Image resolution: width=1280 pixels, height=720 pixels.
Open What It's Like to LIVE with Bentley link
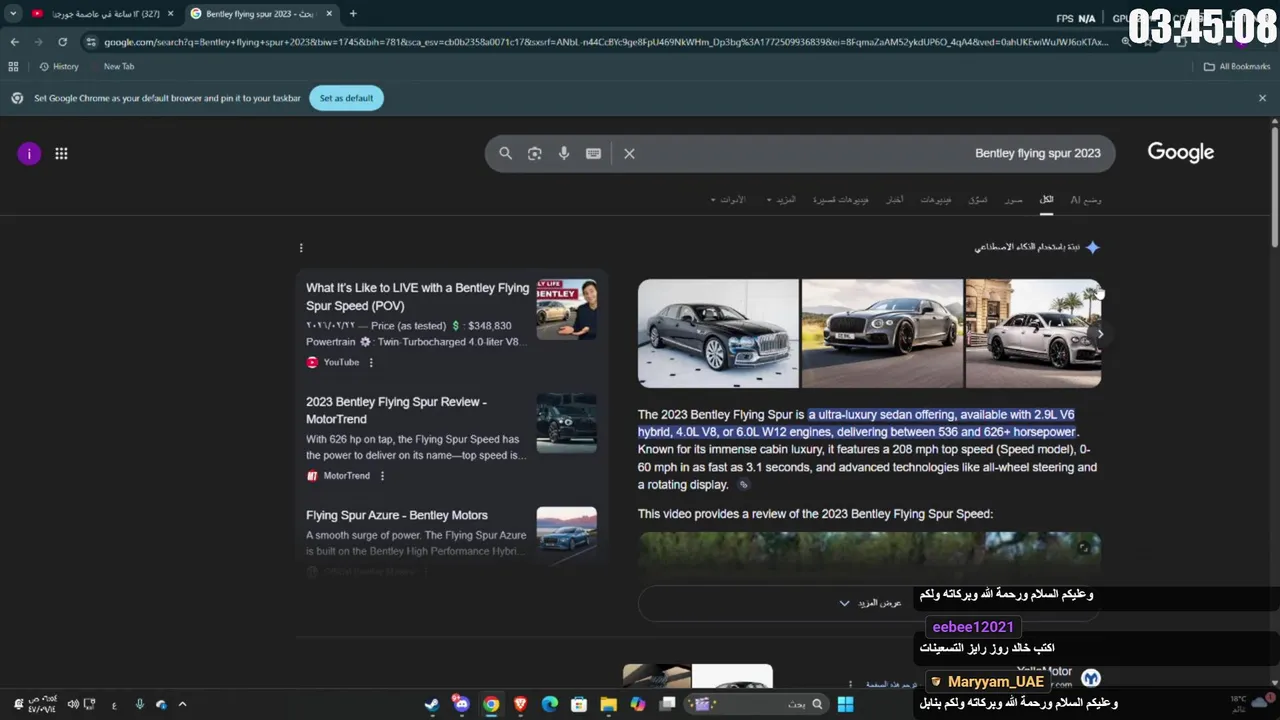[417, 297]
